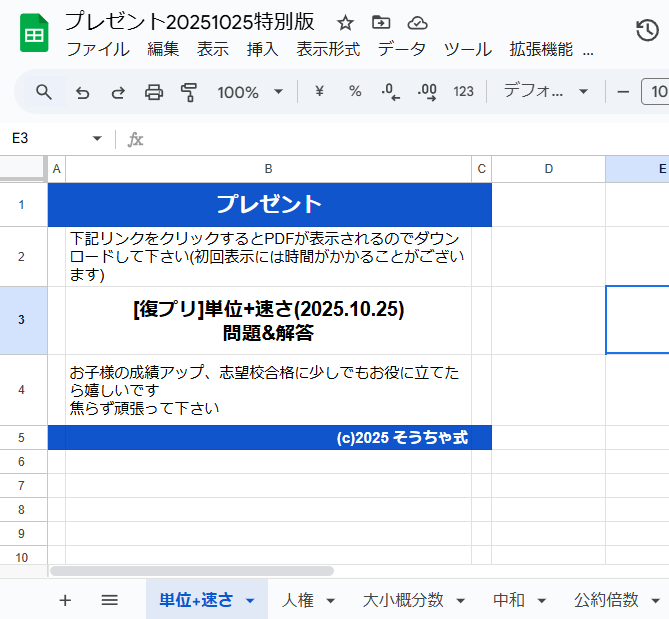Click the horizontal scrollbar thumb
This screenshot has height=619, width=669.
192,571
